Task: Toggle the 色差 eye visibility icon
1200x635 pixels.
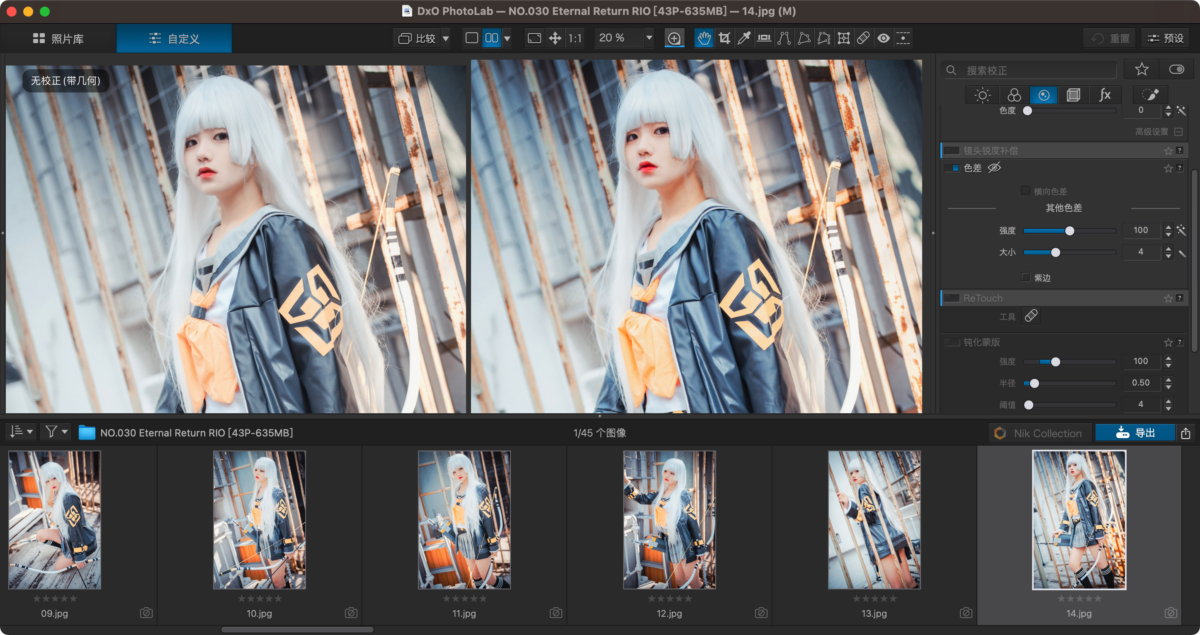Action: 994,168
